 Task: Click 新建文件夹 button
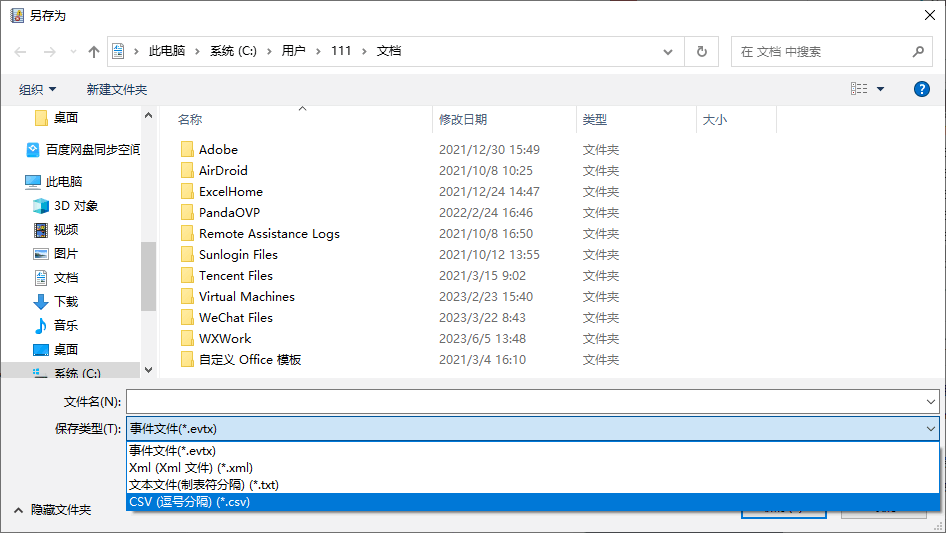(x=116, y=90)
